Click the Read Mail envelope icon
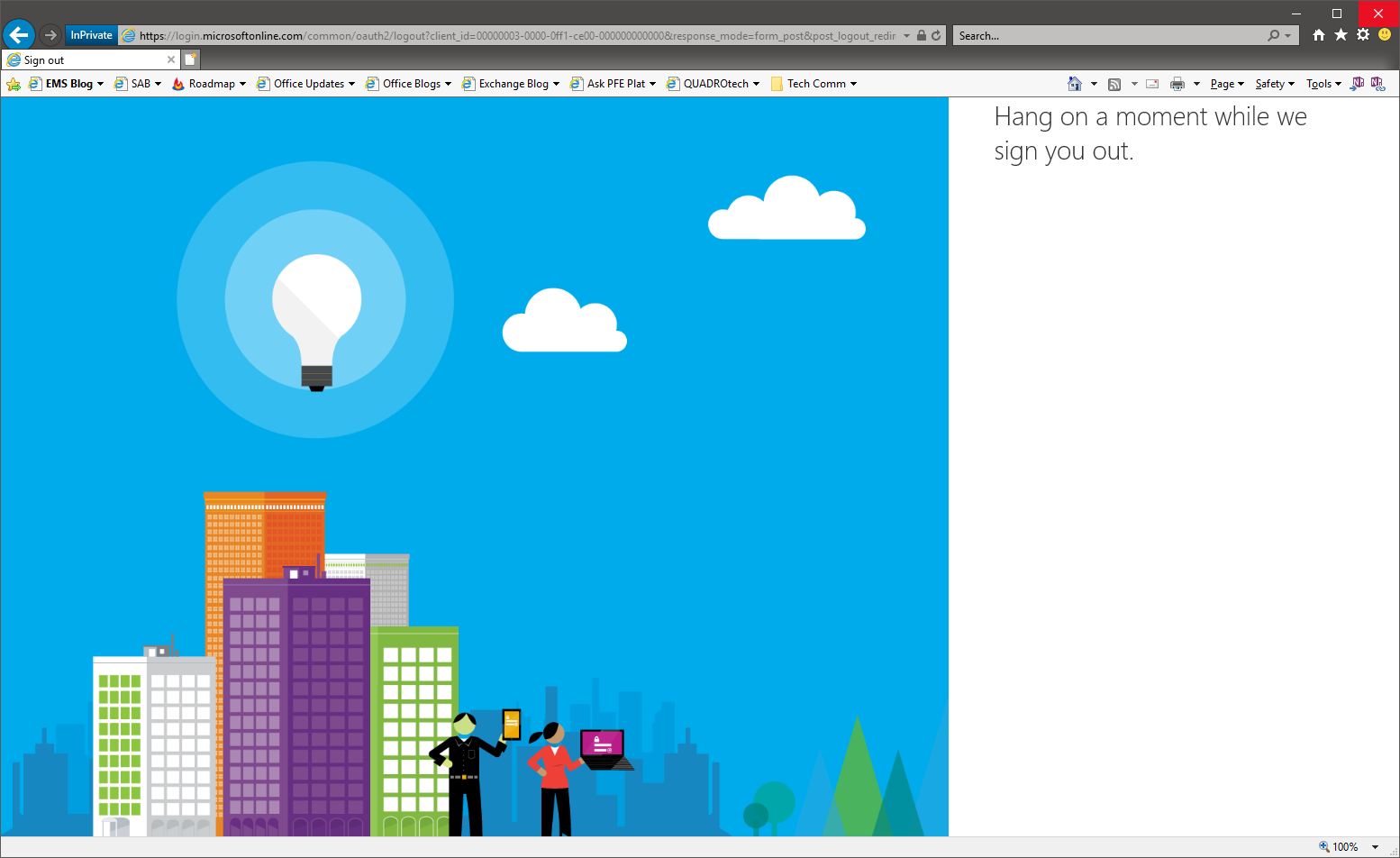The height and width of the screenshot is (858, 1400). (x=1152, y=84)
